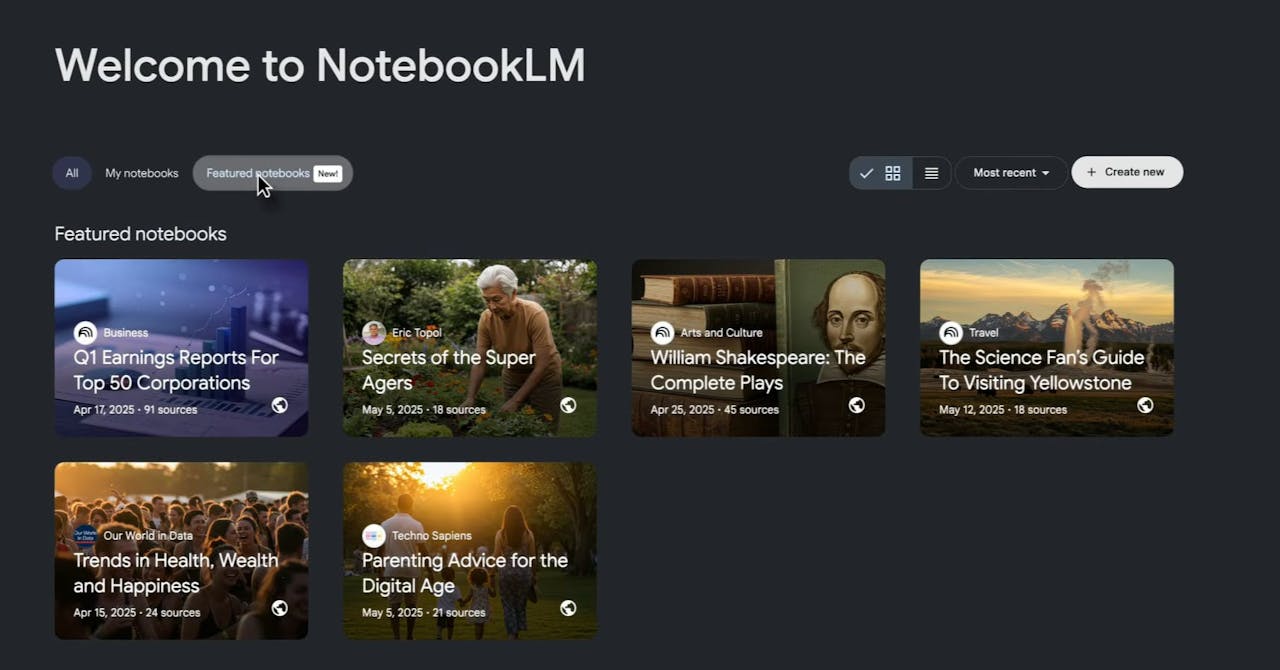This screenshot has height=670, width=1280.
Task: Click the "Featured notebooks" section heading
Action: [141, 234]
